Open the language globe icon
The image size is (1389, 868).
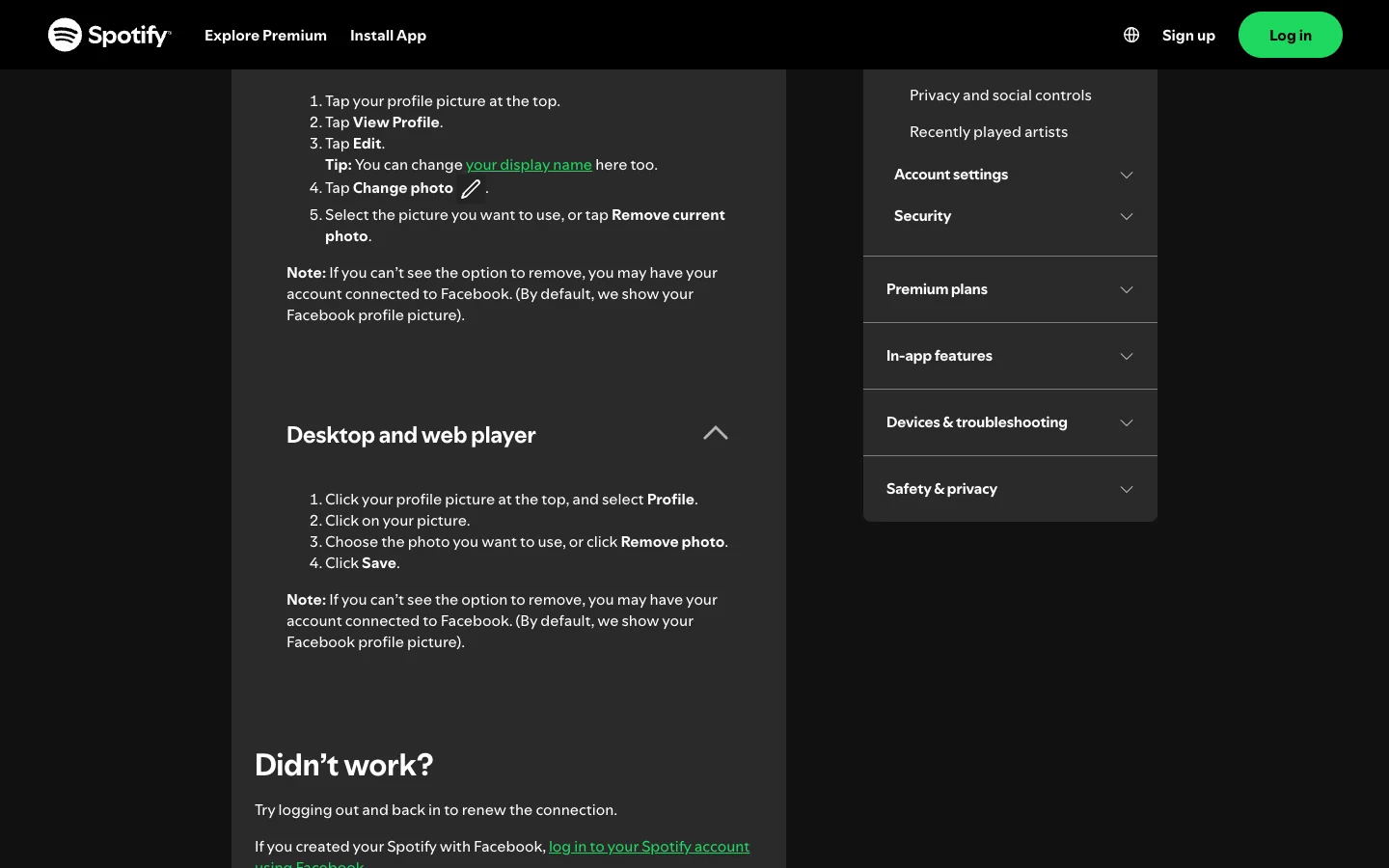(x=1131, y=35)
